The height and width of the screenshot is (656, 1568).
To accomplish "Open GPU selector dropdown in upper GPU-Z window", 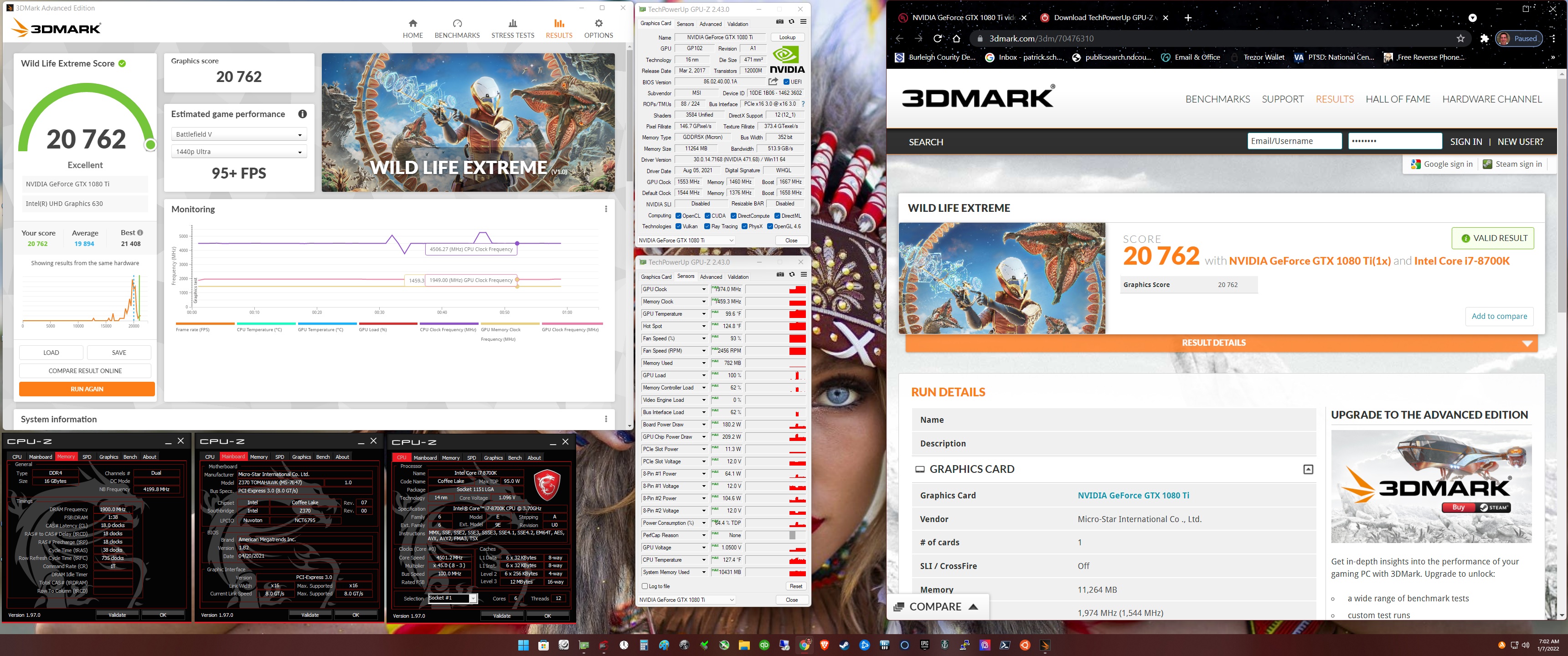I will click(x=686, y=241).
